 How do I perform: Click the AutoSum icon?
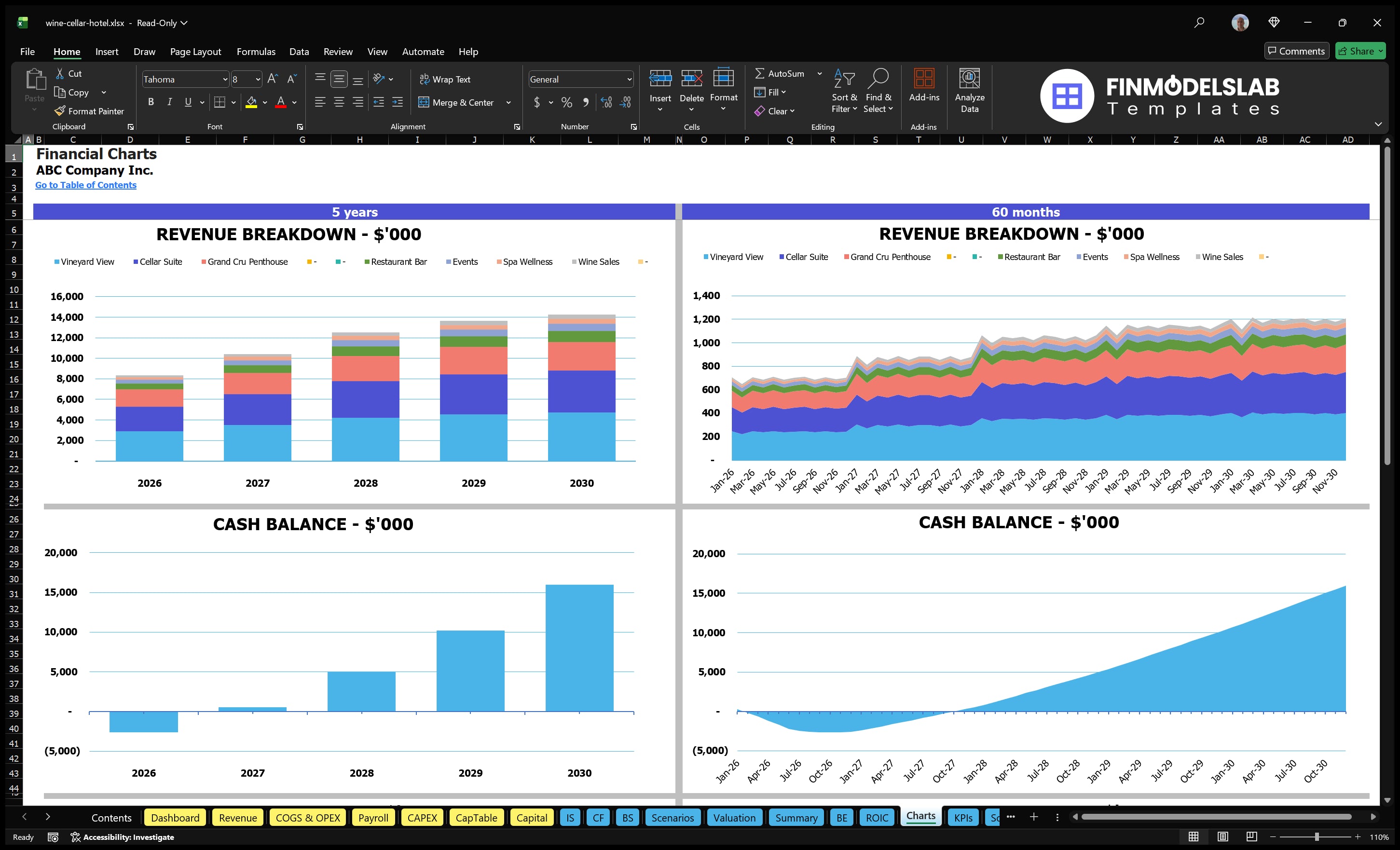(760, 73)
